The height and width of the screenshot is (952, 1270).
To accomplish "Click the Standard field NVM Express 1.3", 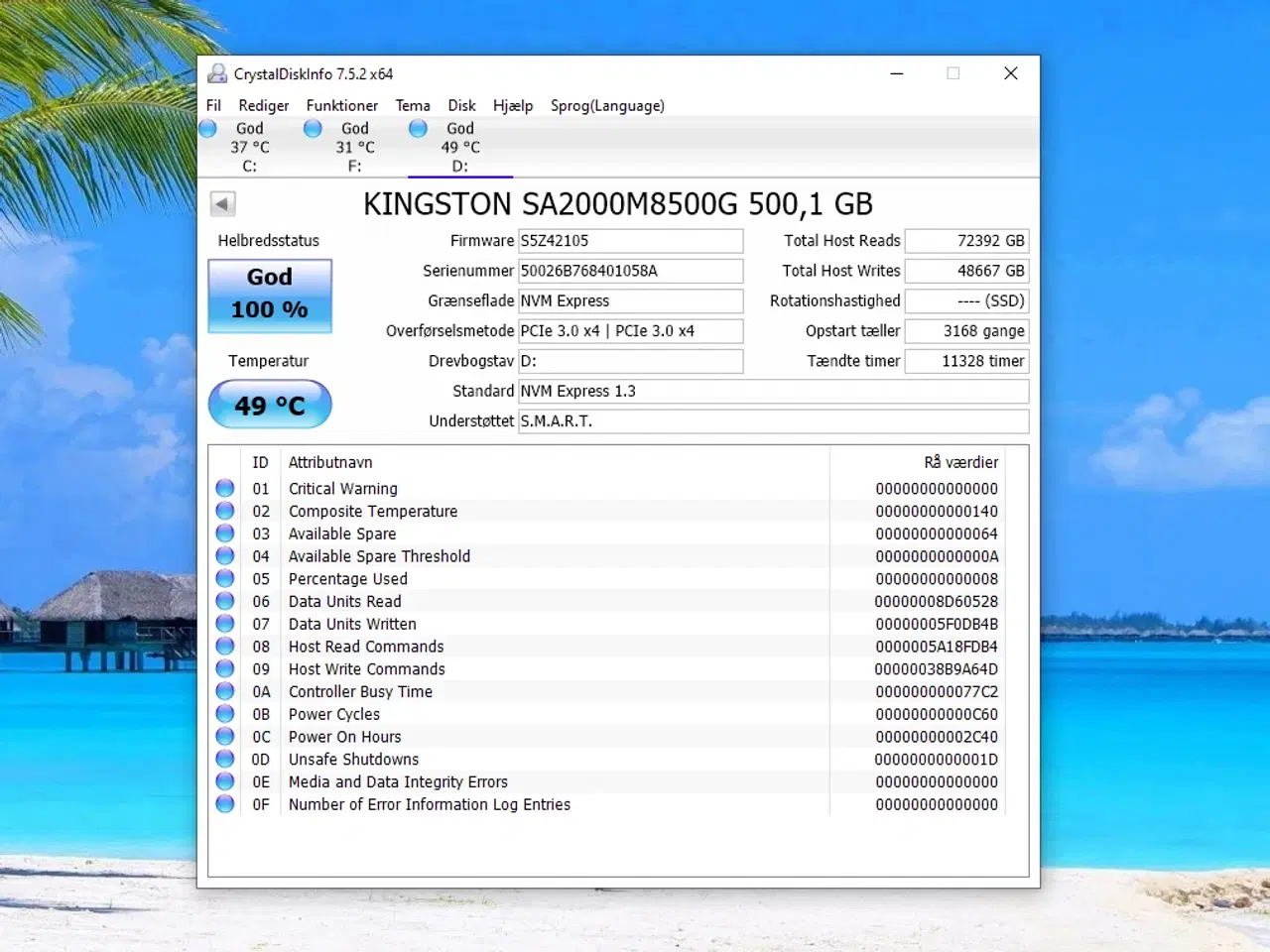I will [774, 391].
